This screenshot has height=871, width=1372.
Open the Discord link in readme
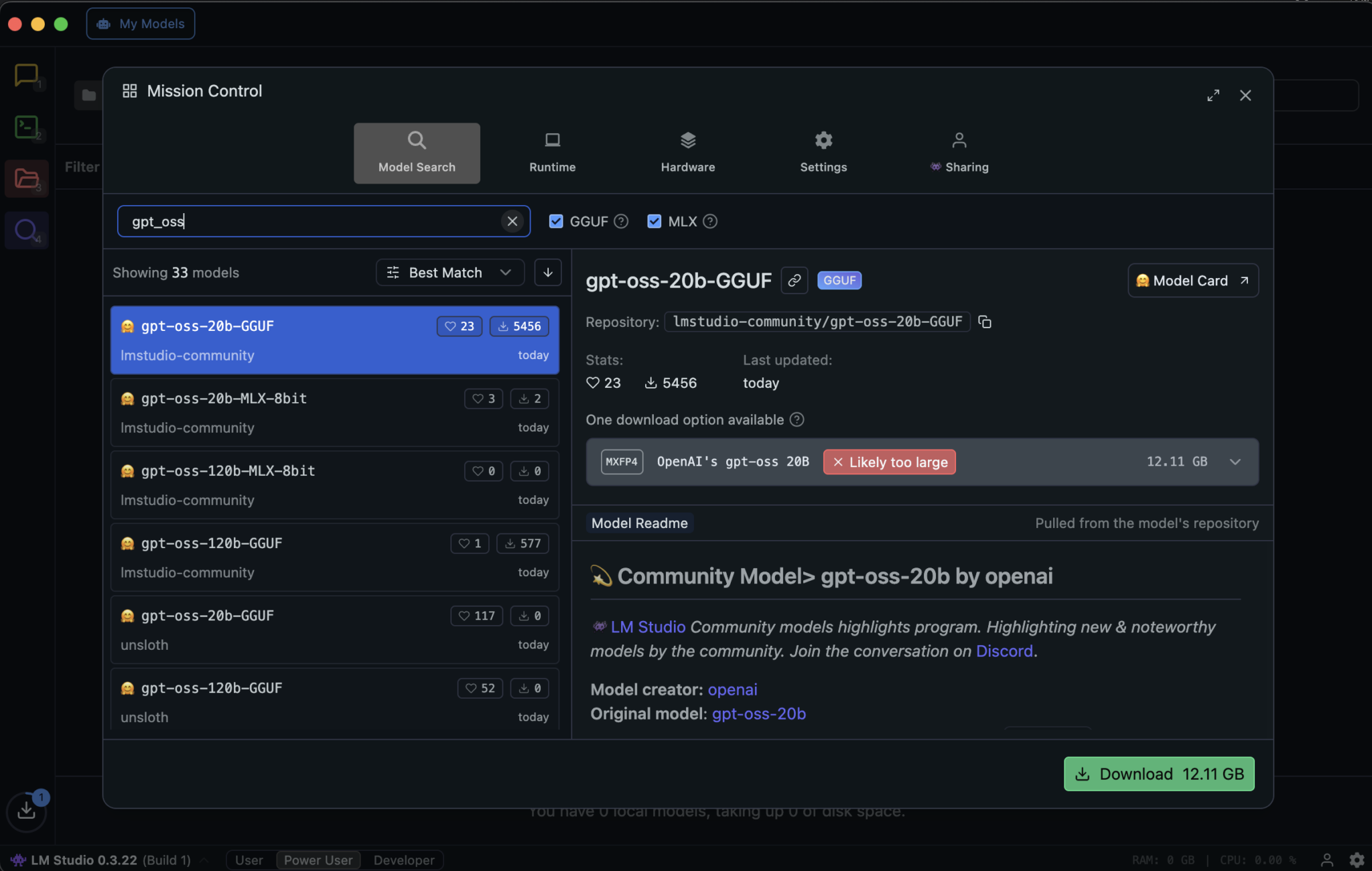(1004, 651)
